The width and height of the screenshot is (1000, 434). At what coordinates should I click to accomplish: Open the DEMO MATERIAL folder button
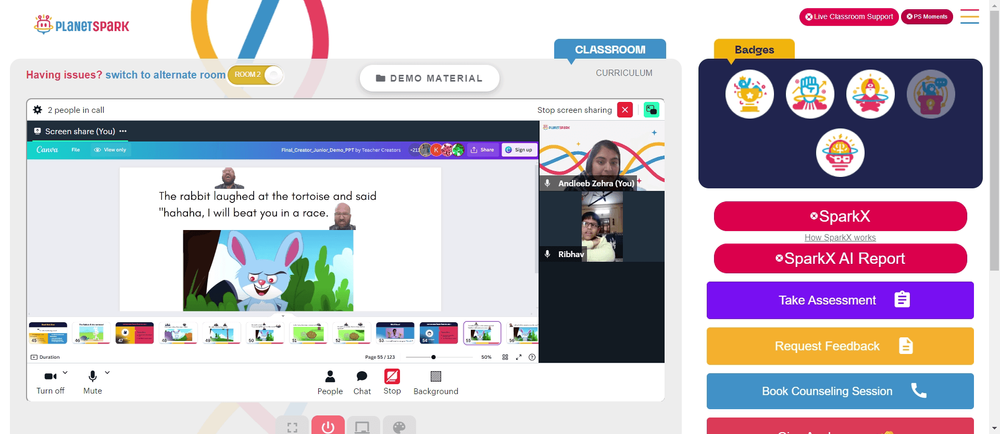[x=429, y=78]
